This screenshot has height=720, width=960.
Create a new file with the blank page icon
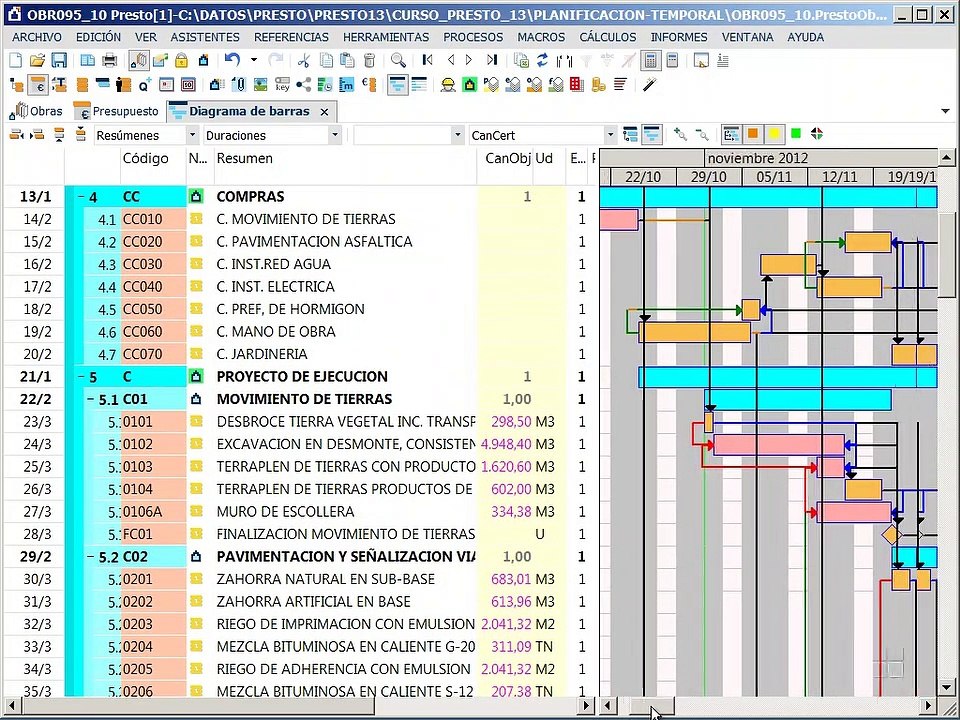(x=17, y=60)
